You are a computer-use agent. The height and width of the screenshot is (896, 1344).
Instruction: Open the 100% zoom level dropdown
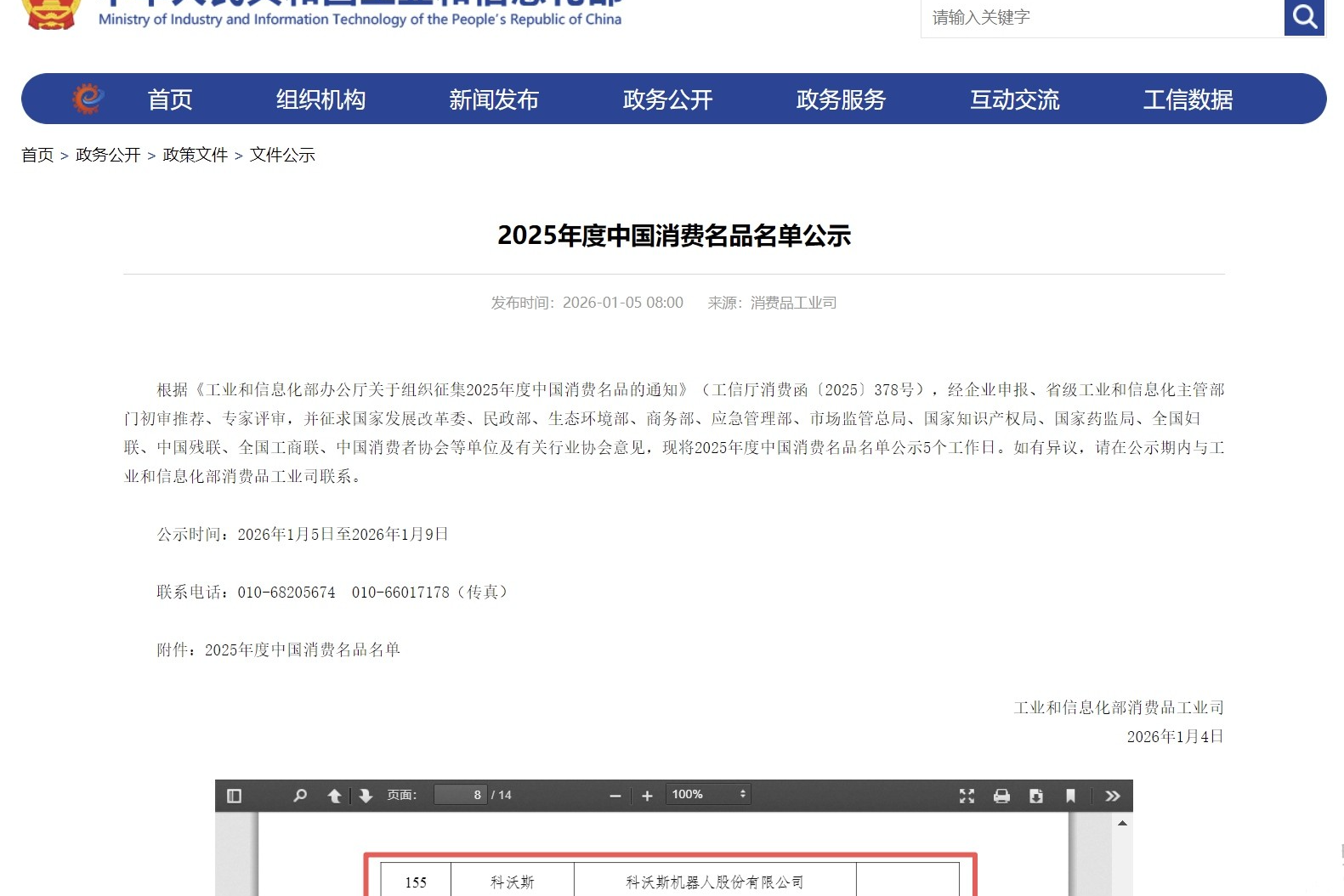707,795
